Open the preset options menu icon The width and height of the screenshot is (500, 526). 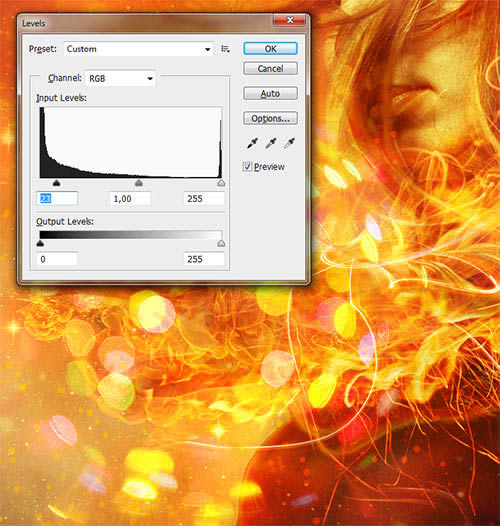tap(225, 49)
